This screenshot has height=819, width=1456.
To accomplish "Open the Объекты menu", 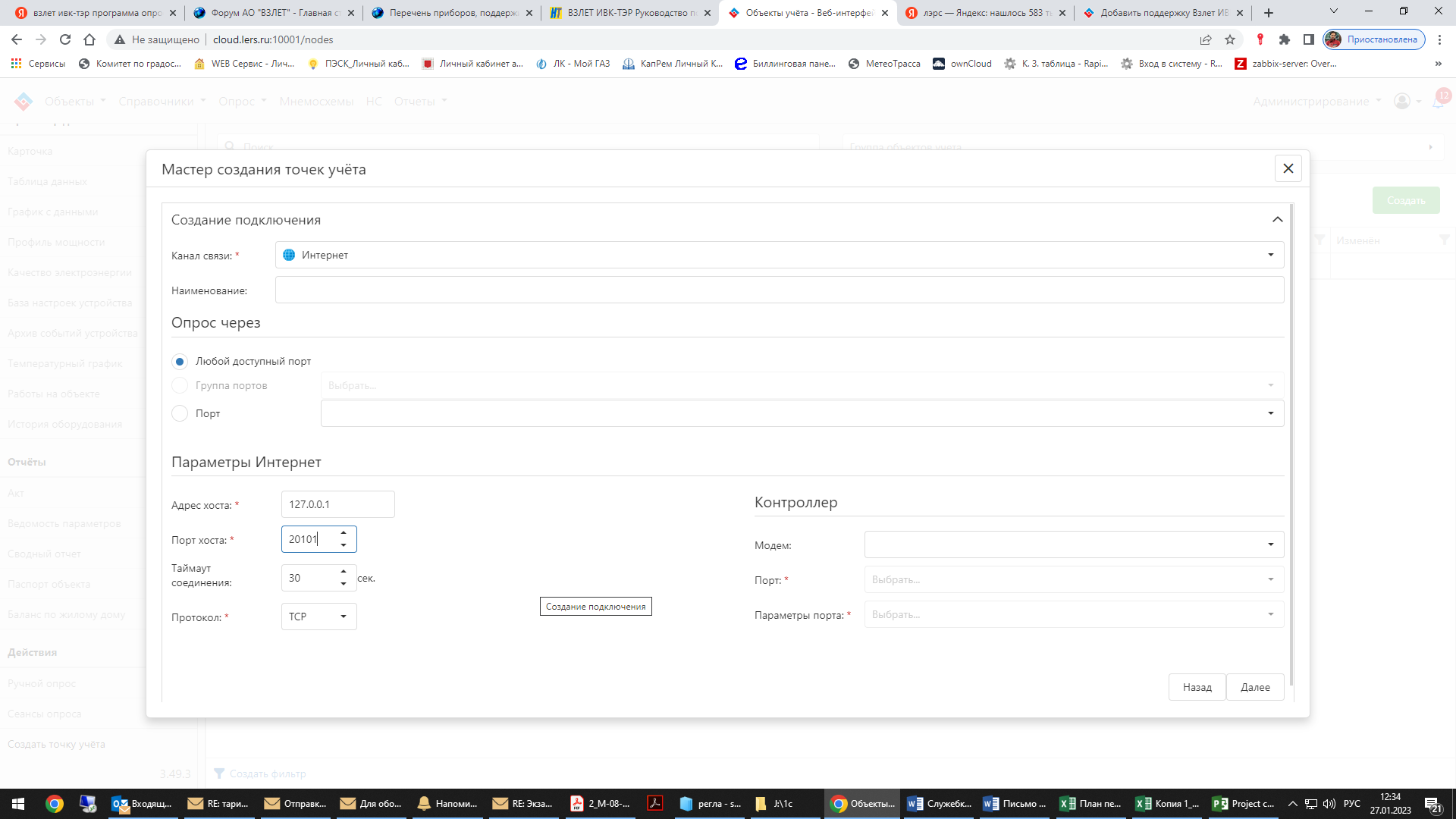I will [75, 101].
